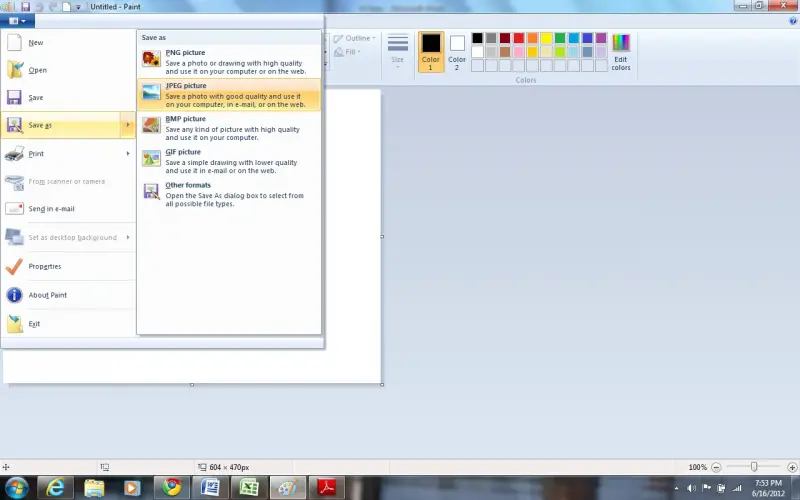Click the Open folder icon
This screenshot has height=500, width=800.
point(15,70)
